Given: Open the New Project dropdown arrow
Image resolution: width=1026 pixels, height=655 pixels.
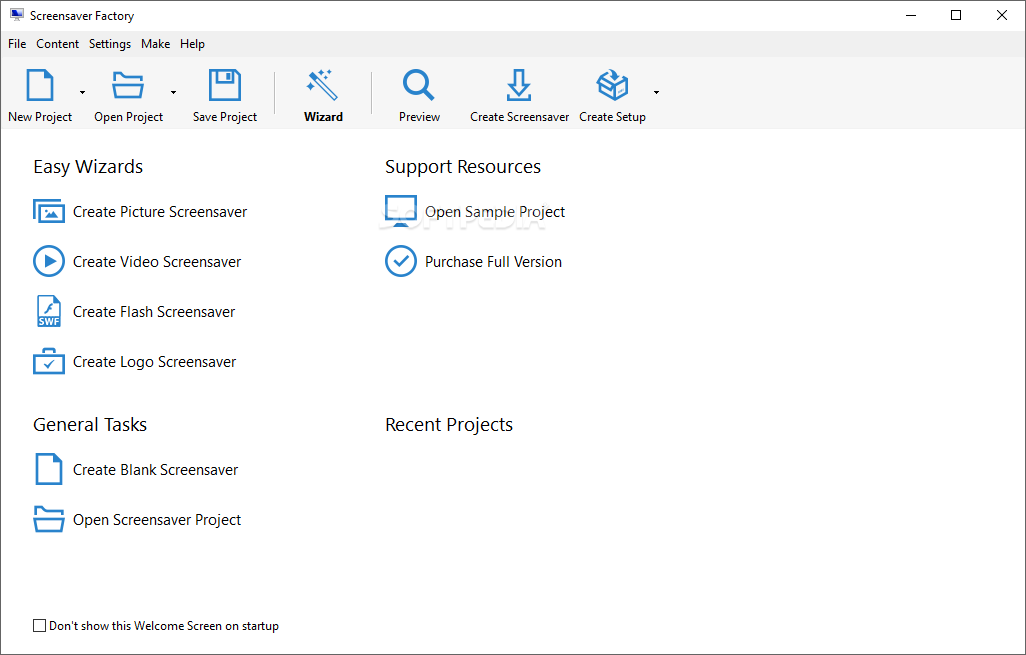Looking at the screenshot, I should pos(82,92).
